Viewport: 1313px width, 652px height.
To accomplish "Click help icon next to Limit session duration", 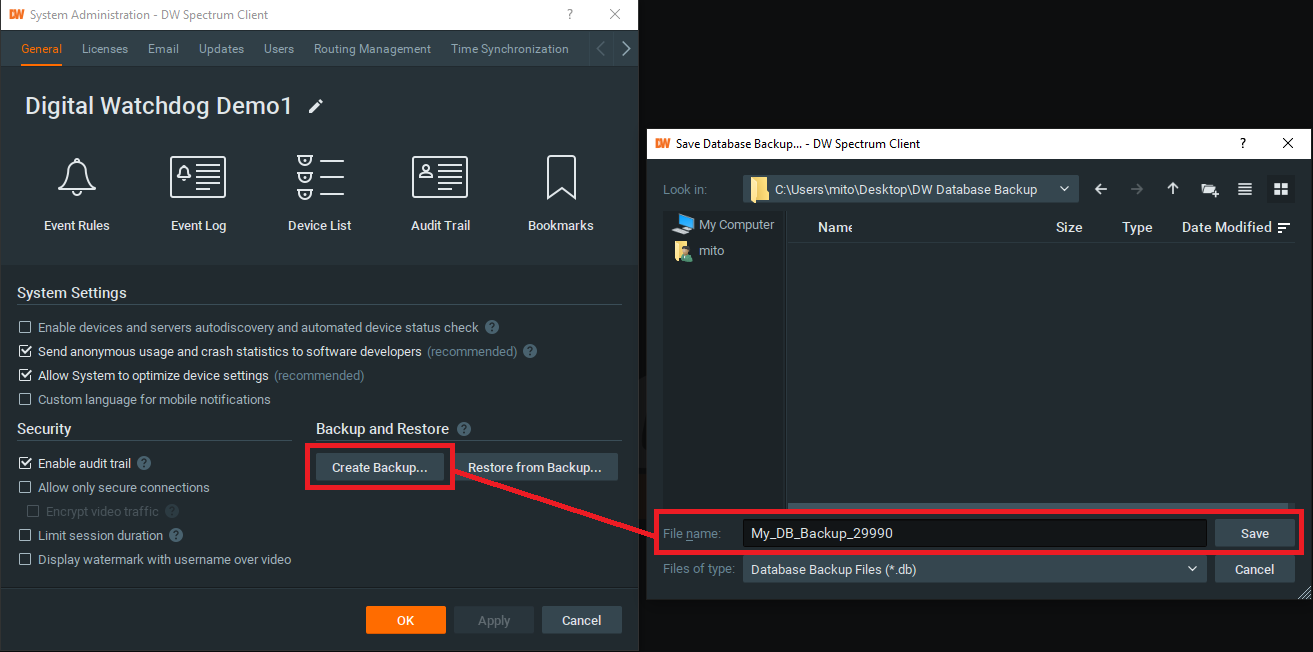I will click(176, 535).
